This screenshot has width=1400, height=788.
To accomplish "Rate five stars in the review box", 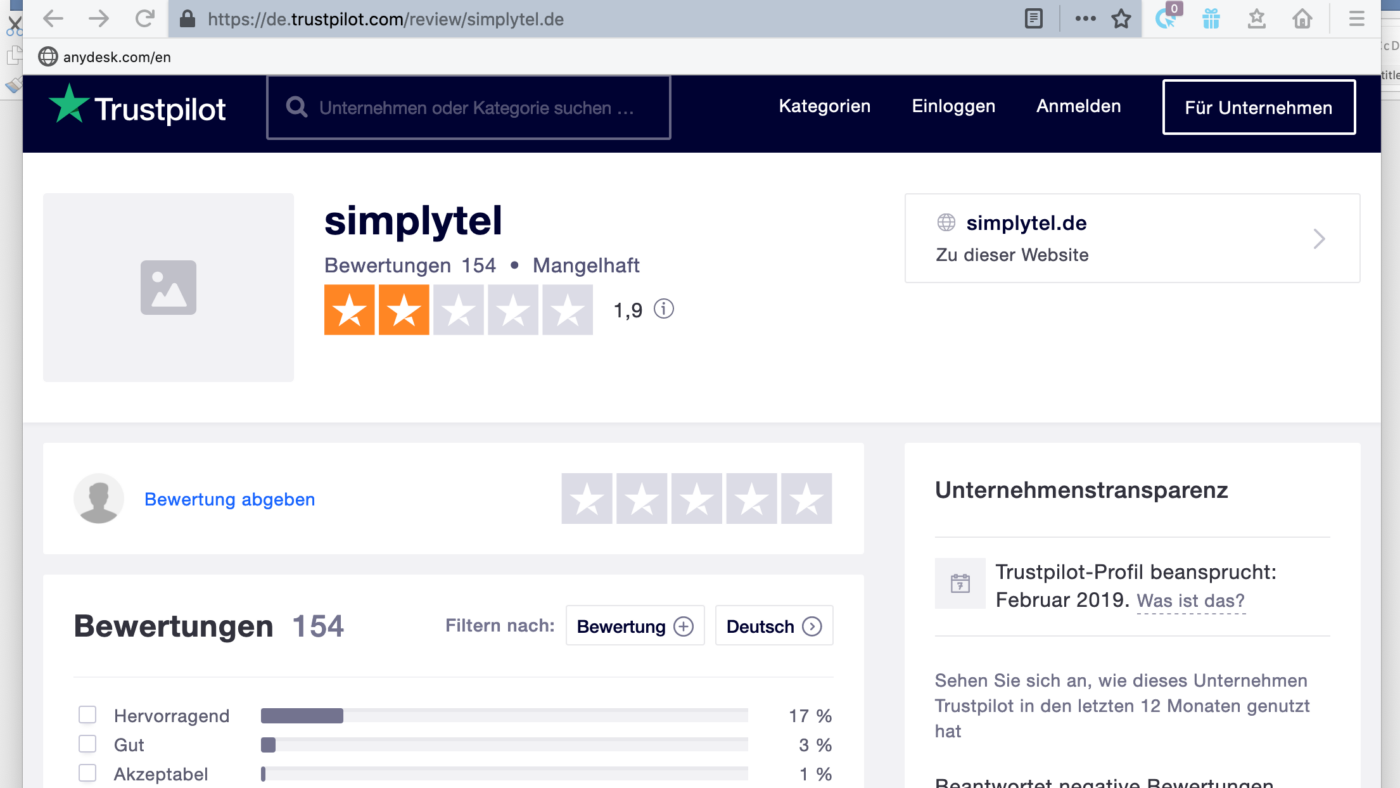I will click(807, 499).
